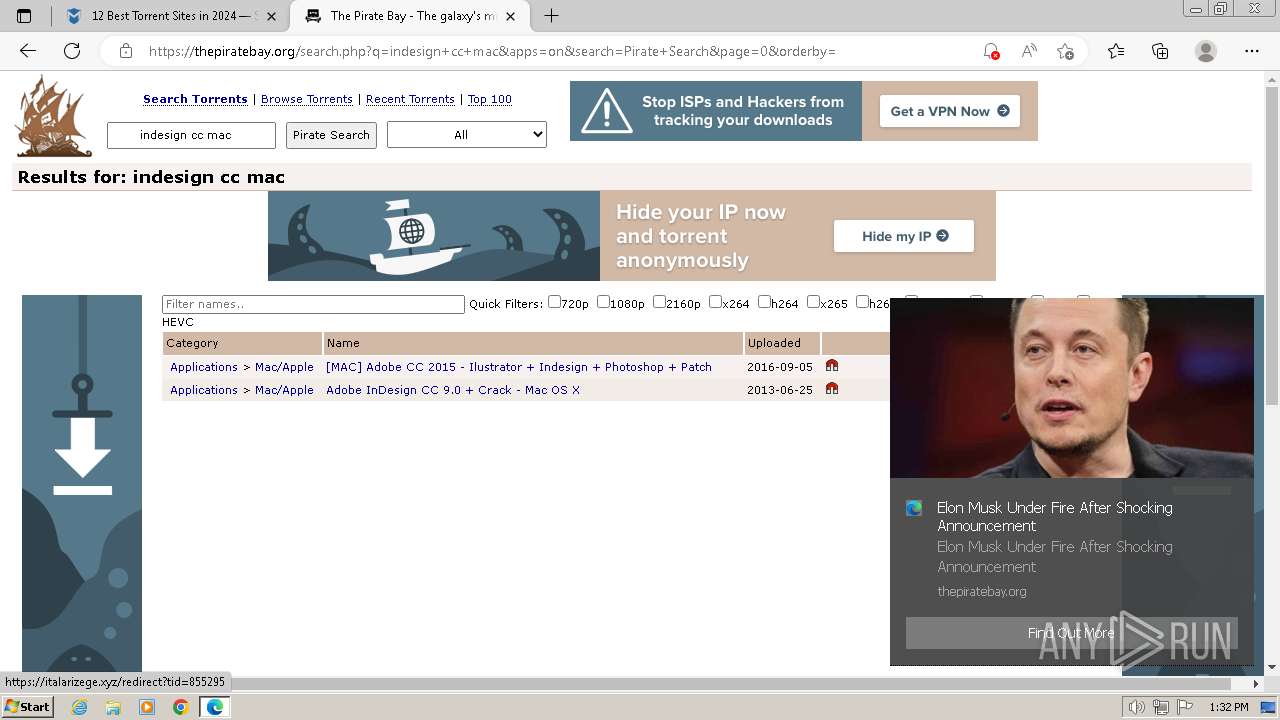Open Collections panel
The height and width of the screenshot is (720, 1280).
pyautogui.click(x=1160, y=51)
